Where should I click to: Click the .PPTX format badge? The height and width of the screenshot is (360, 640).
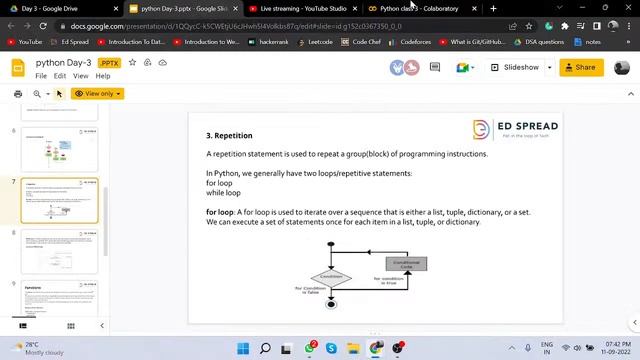[x=109, y=63]
